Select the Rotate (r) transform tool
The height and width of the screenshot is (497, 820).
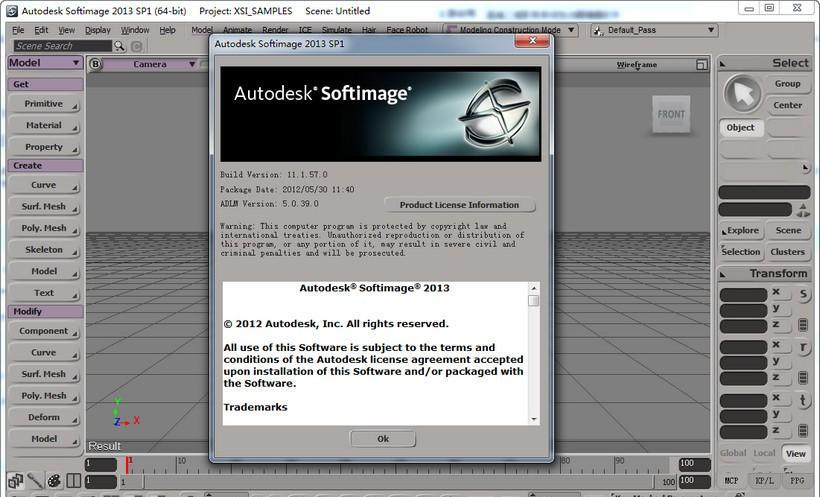tap(803, 347)
